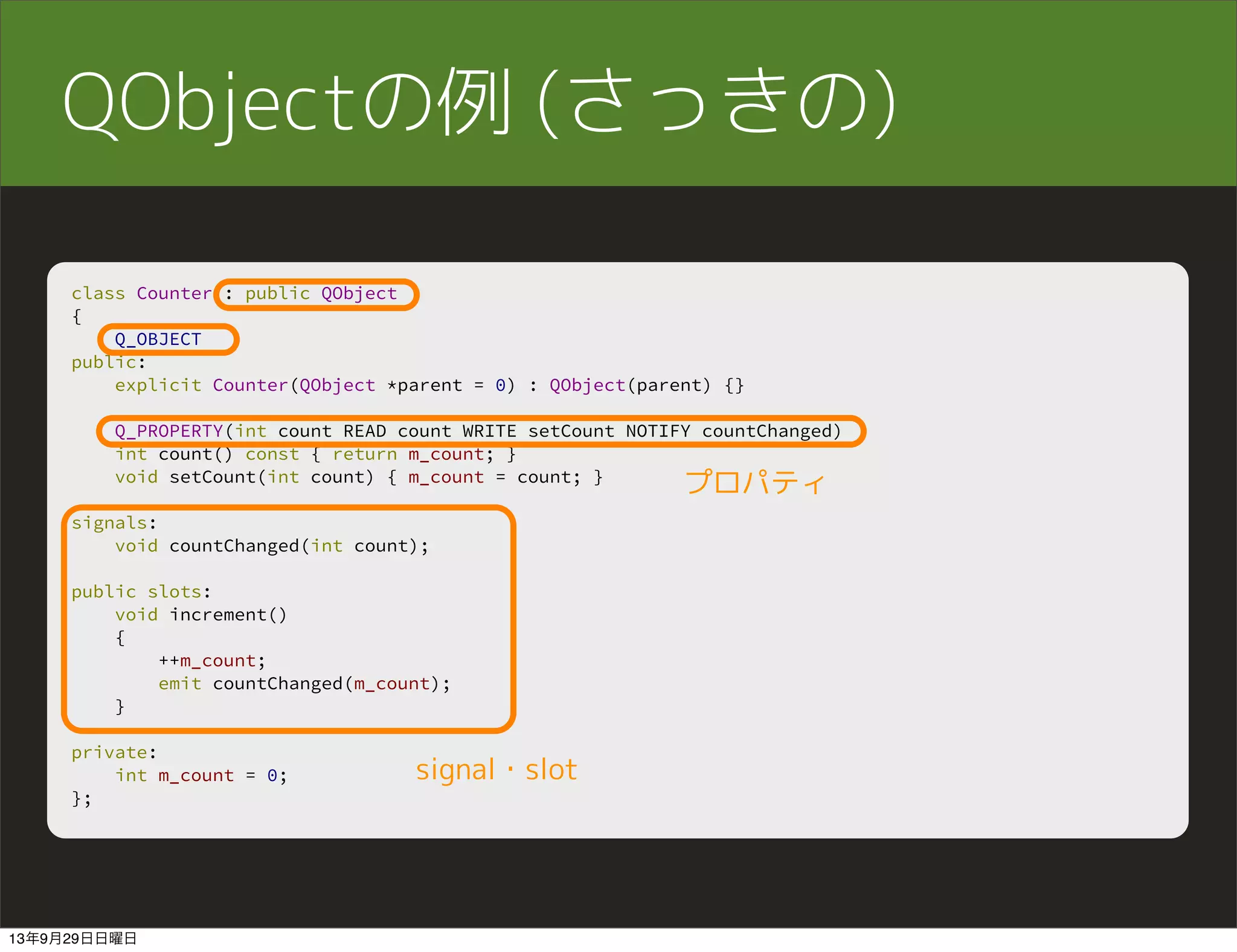Click the '++m_count;' statement
The height and width of the screenshot is (952, 1237).
212,661
